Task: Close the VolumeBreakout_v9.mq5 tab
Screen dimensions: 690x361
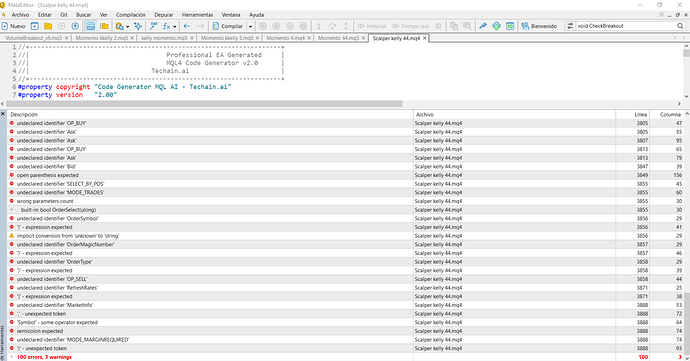Action: tap(66, 38)
